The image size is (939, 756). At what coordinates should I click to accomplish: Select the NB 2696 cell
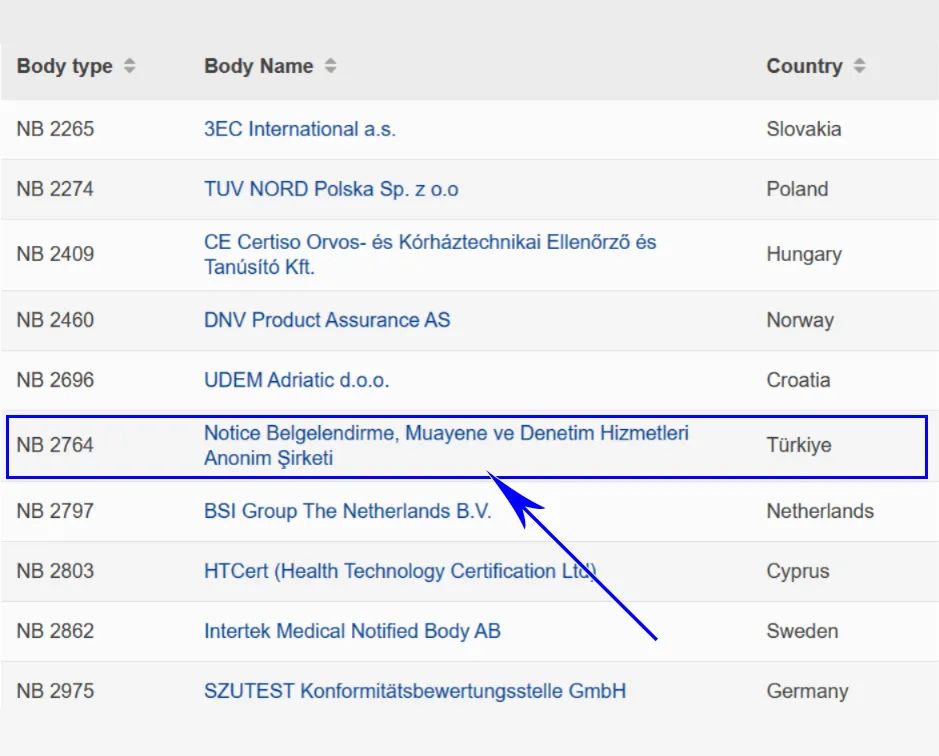[55, 380]
